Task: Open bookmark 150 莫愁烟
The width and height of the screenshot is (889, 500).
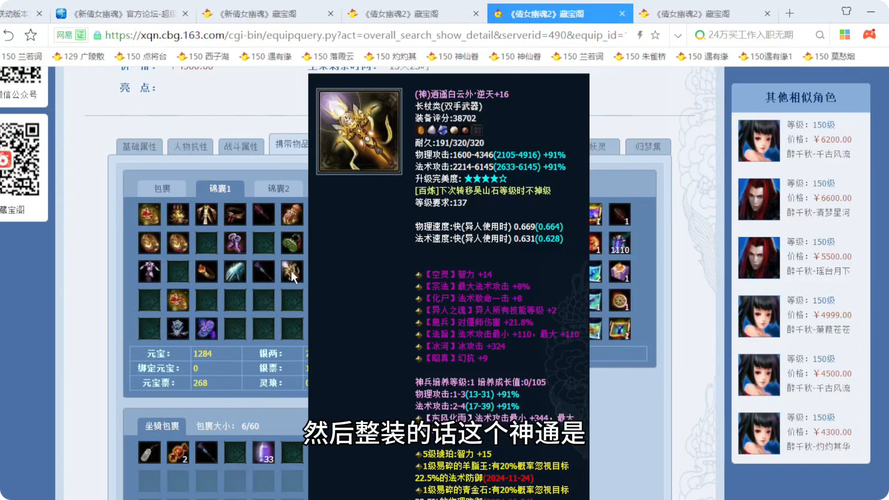Action: click(829, 56)
